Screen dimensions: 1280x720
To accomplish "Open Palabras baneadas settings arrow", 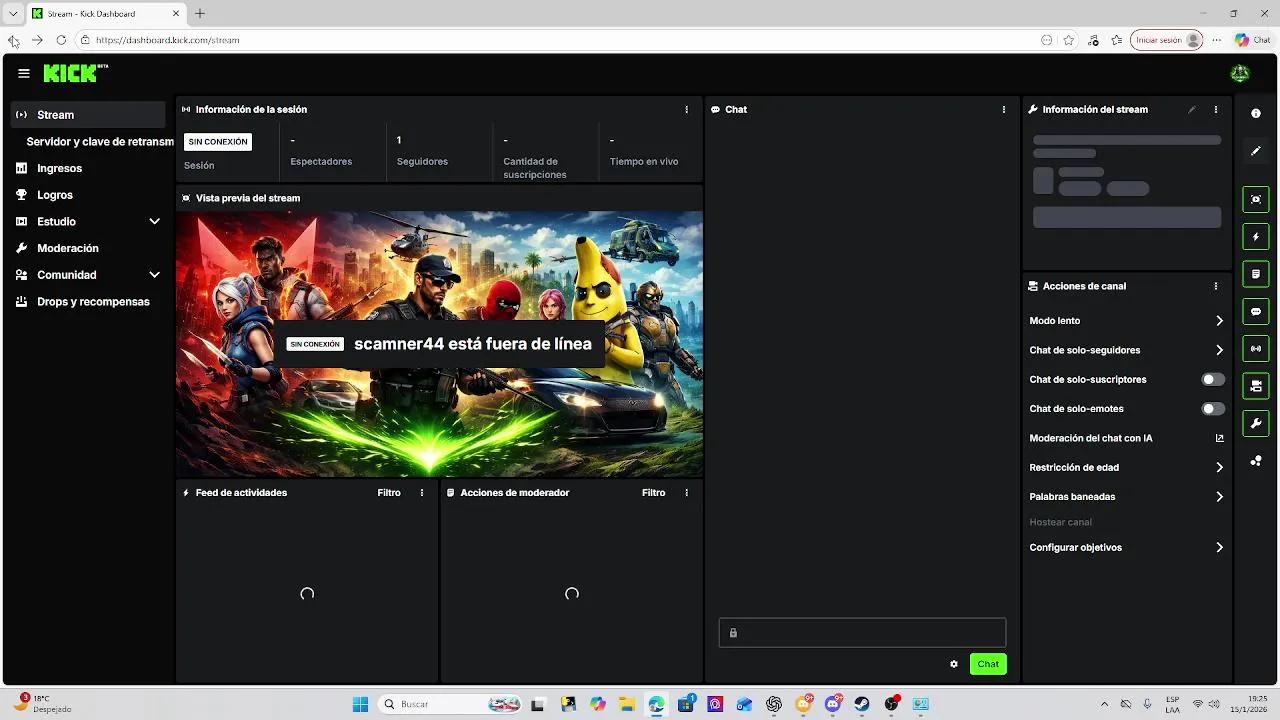I will coord(1219,497).
